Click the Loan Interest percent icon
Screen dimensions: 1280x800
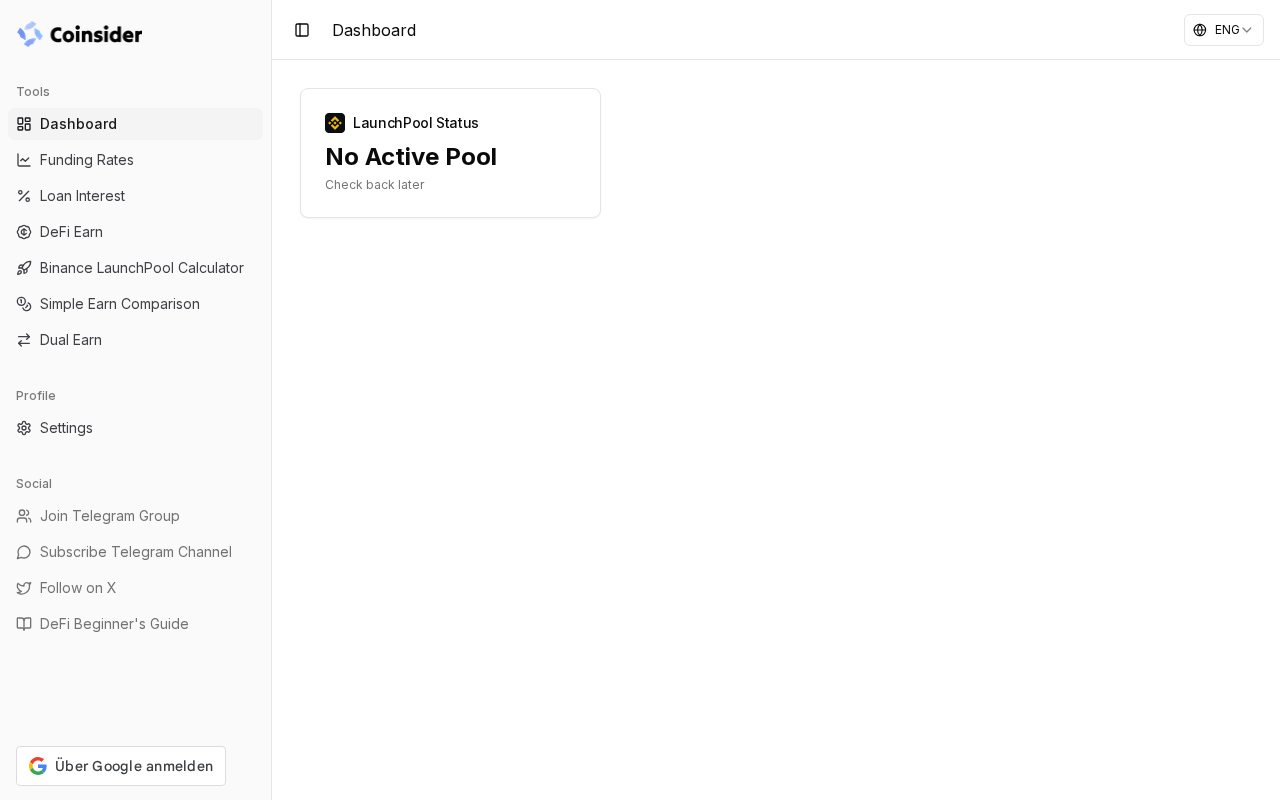[x=24, y=196]
